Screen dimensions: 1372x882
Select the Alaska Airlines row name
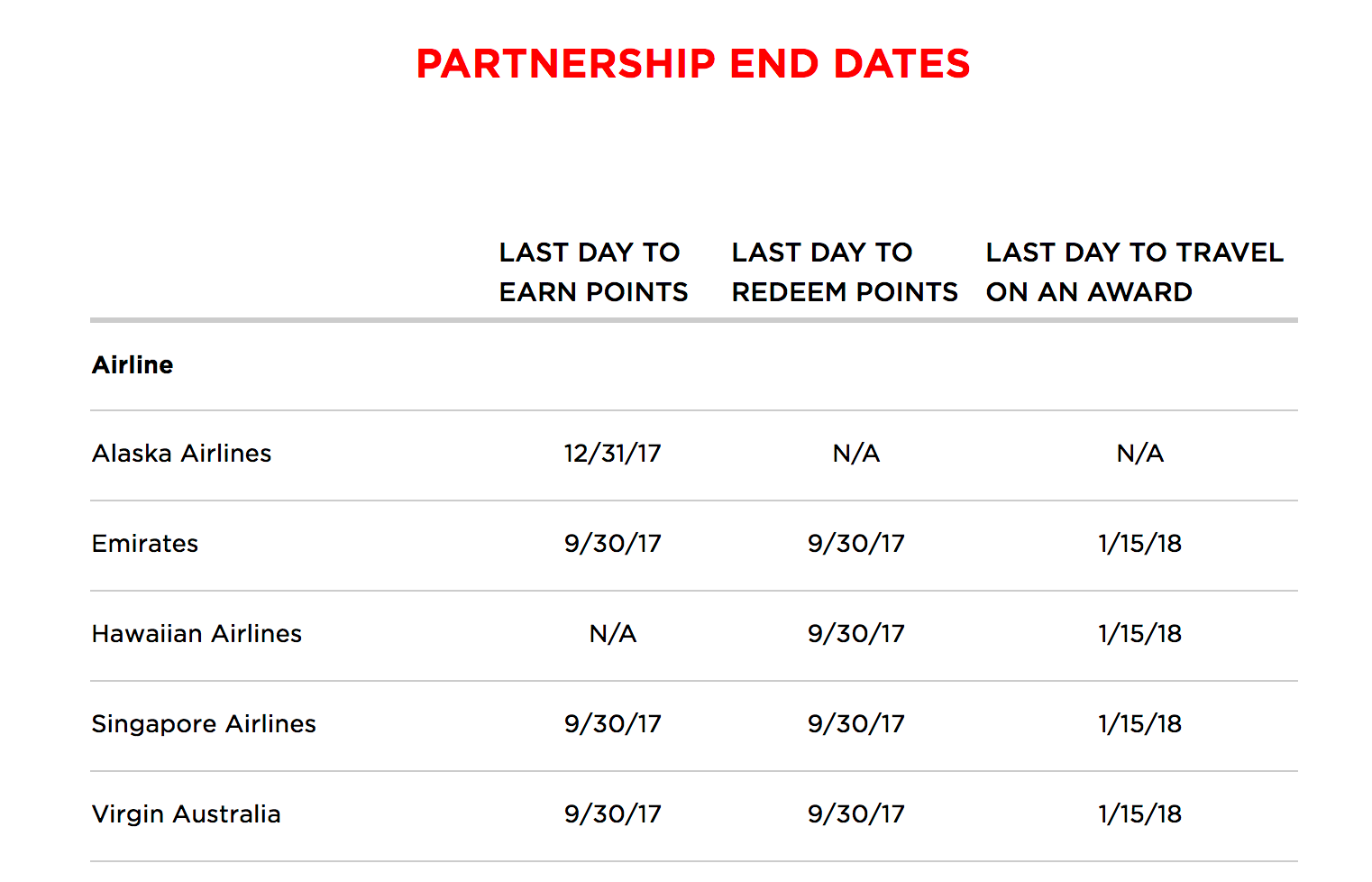[181, 453]
